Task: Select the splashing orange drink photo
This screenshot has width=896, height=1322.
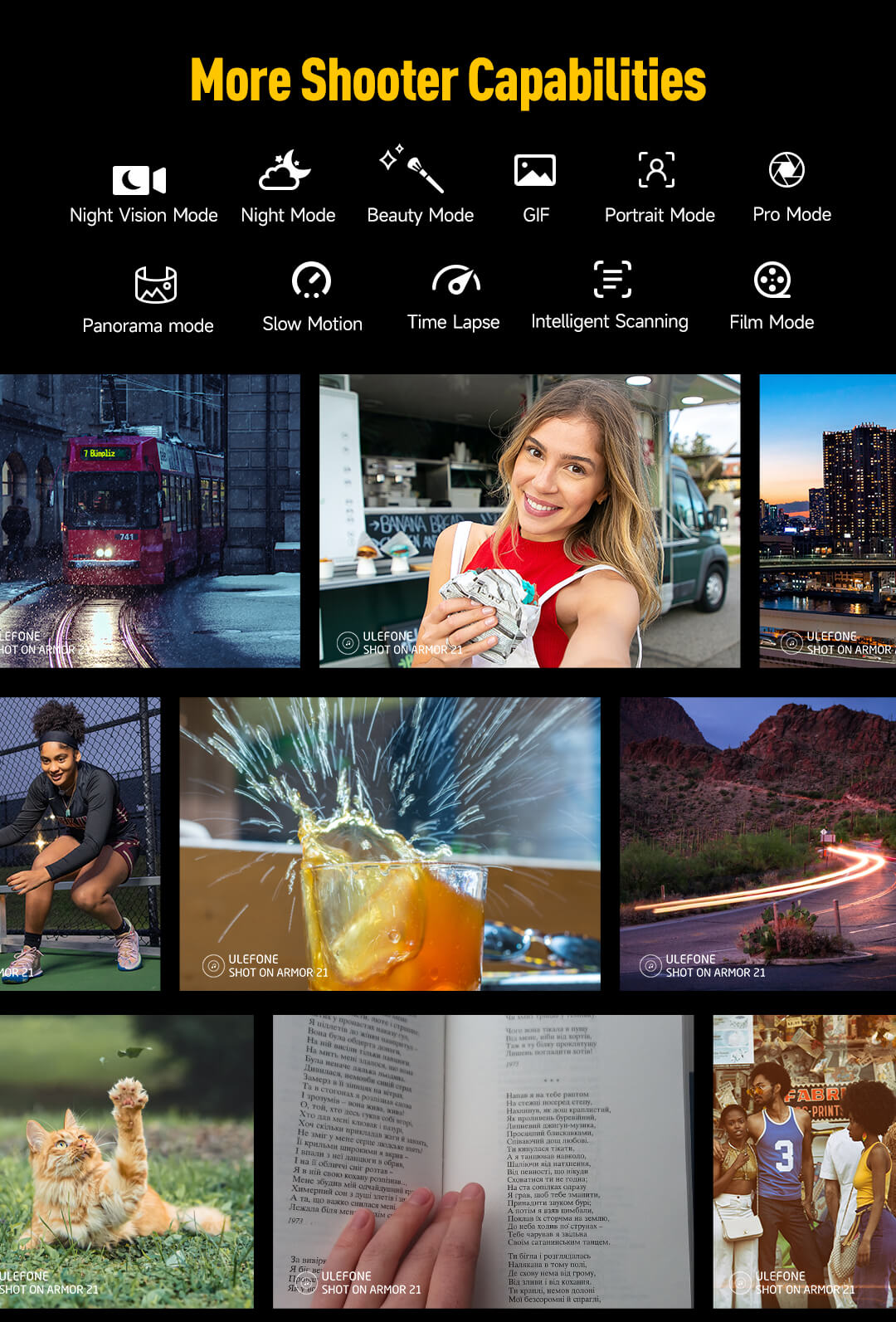Action: tap(390, 843)
